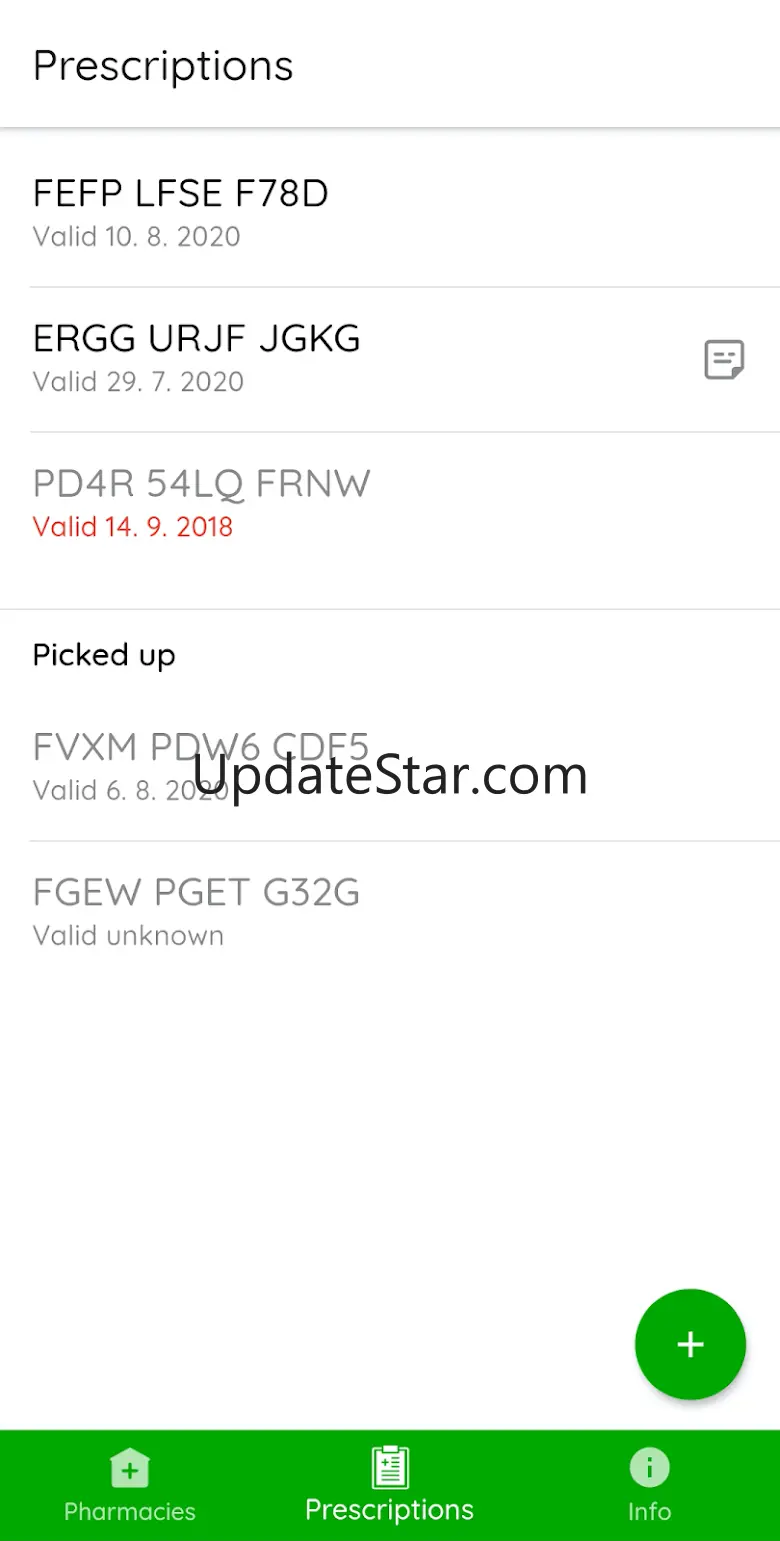
Task: Open the note icon on ERGG URJF JGKG
Action: [724, 360]
